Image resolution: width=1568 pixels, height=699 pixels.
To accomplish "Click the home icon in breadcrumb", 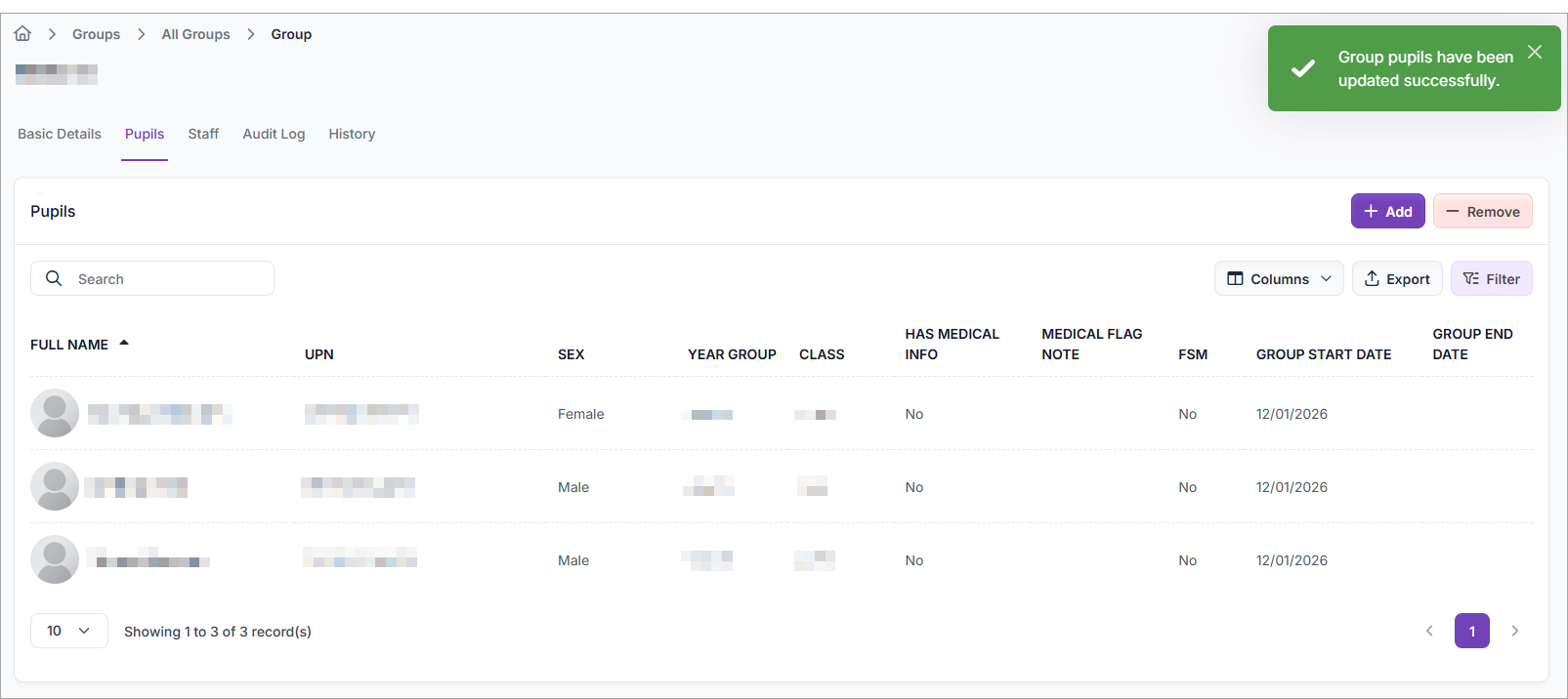I will pos(22,34).
